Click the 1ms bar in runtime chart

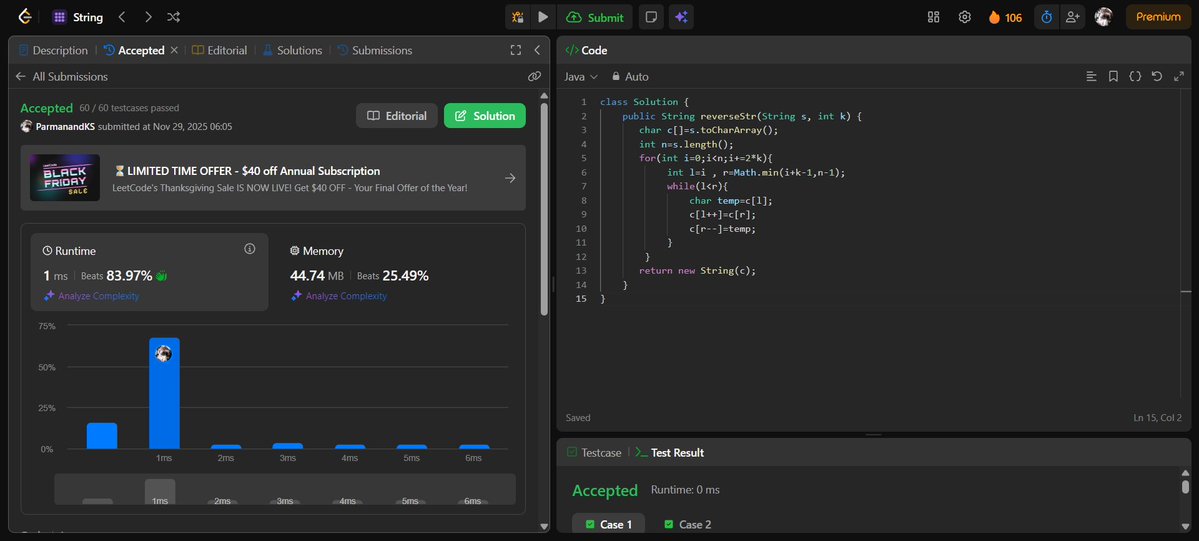164,393
